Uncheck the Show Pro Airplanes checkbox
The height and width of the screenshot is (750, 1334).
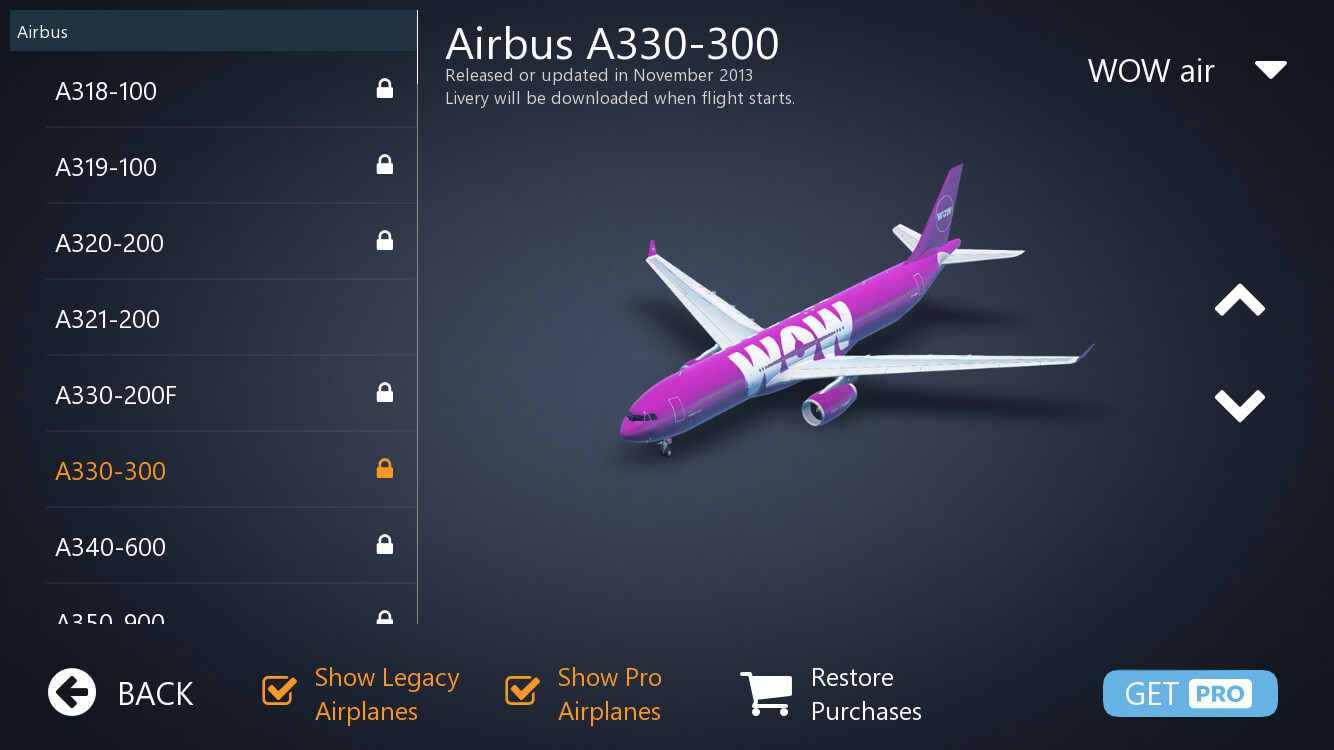[522, 690]
